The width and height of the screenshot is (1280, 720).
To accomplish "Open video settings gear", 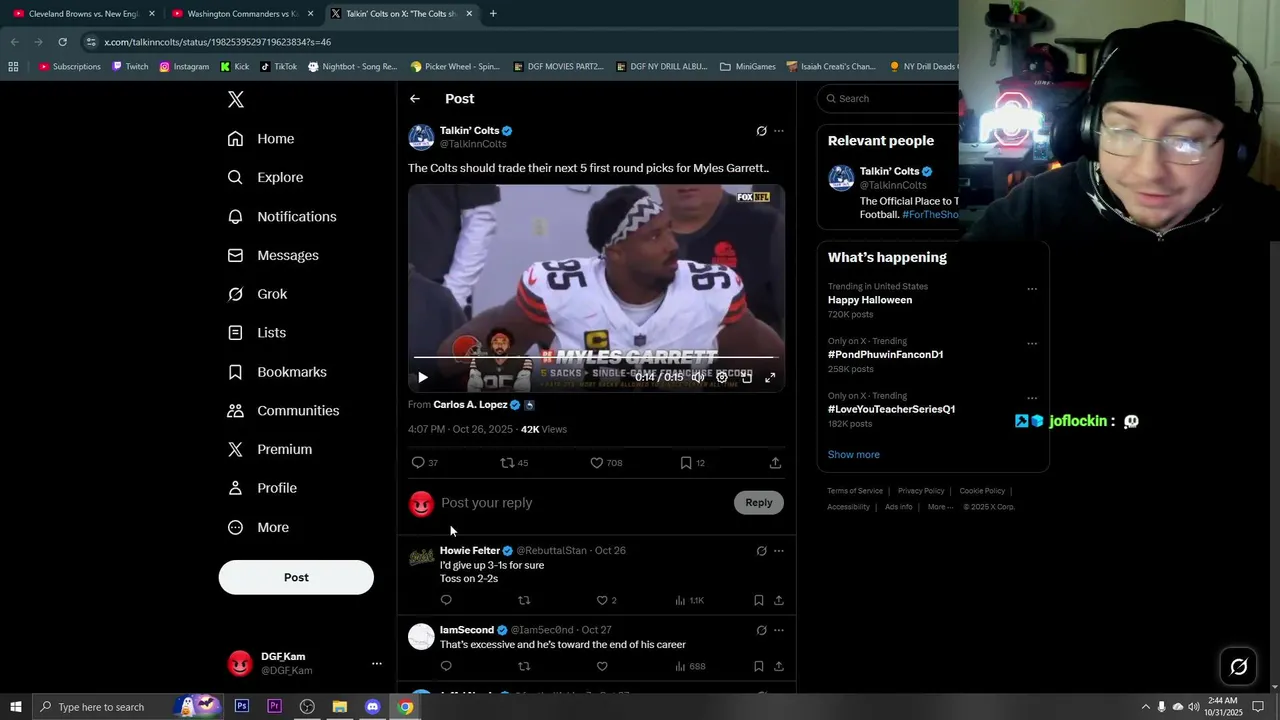I will 722,377.
